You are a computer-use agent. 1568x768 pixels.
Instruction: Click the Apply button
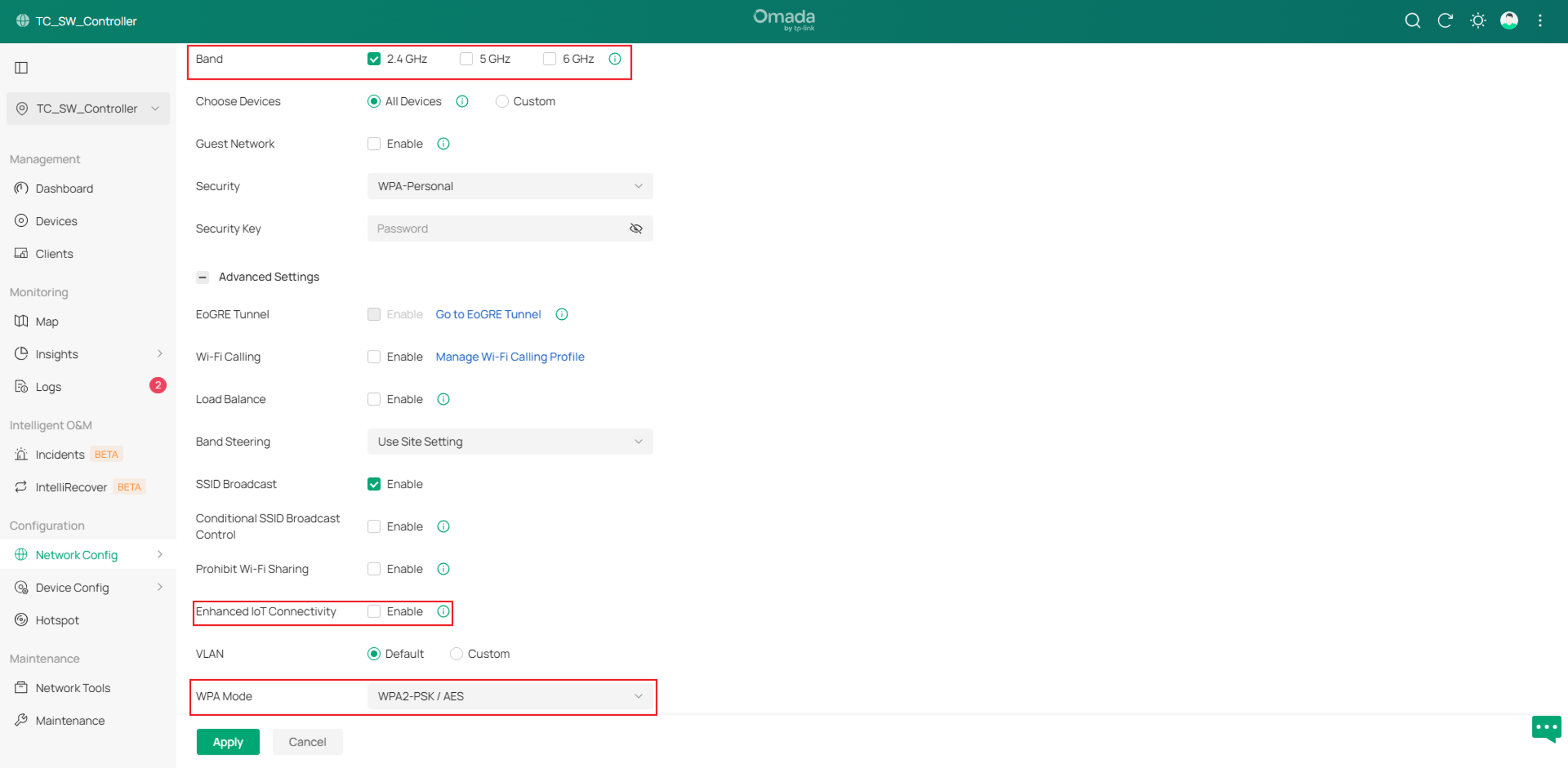[x=228, y=742]
